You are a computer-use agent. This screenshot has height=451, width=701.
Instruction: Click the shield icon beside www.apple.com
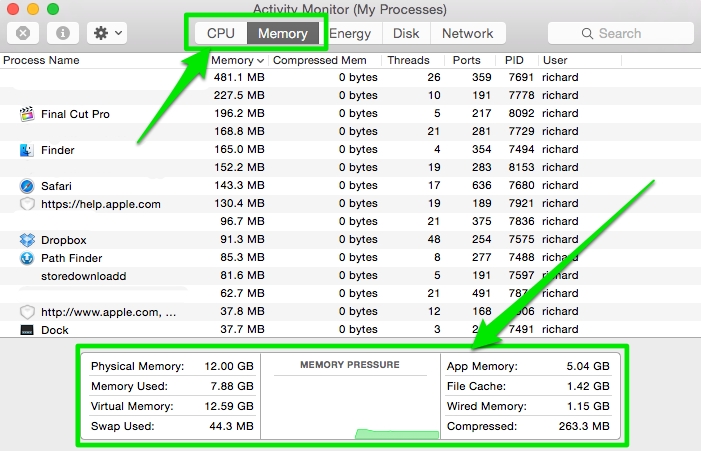(x=27, y=312)
